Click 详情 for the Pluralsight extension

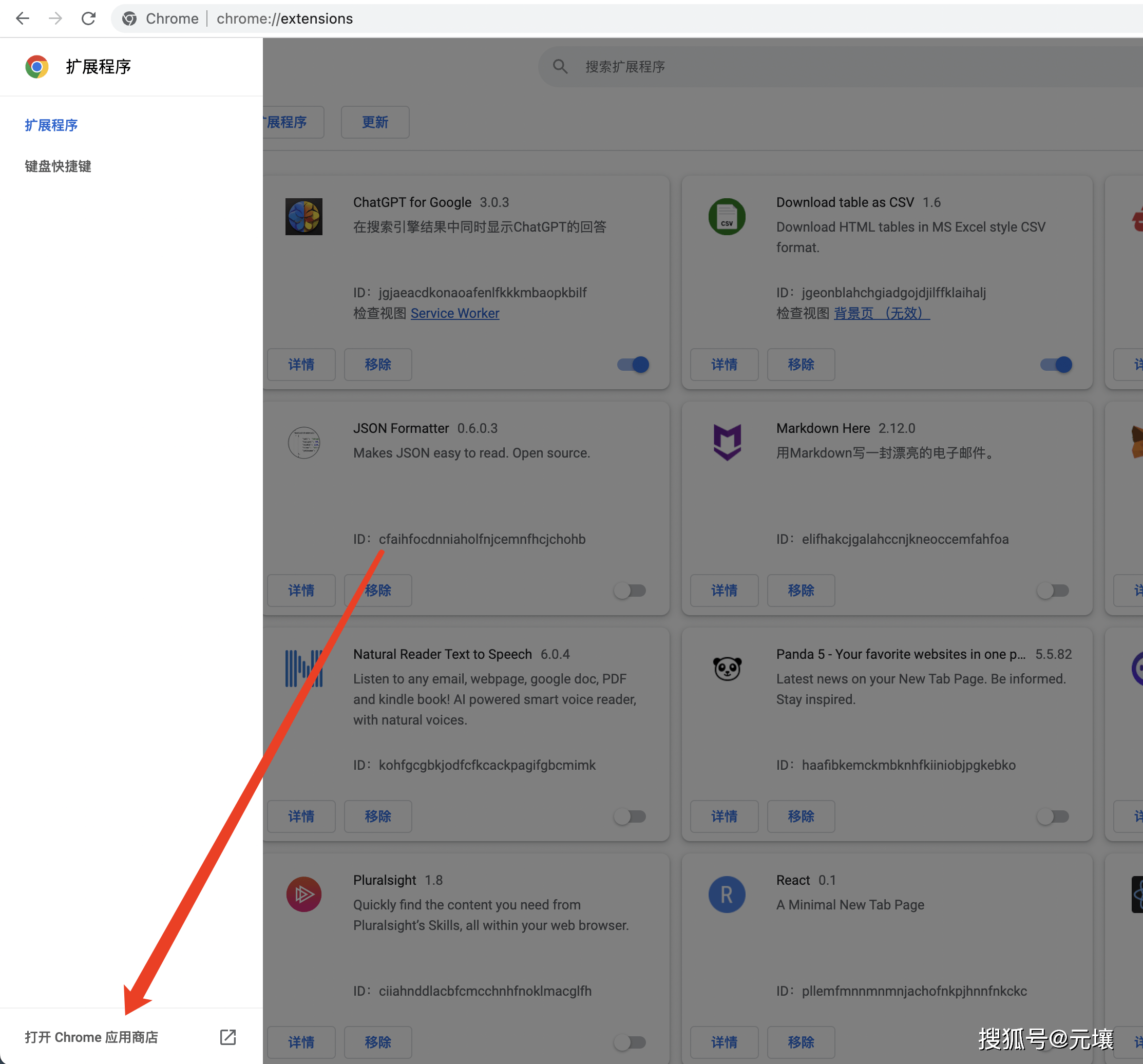click(301, 1042)
